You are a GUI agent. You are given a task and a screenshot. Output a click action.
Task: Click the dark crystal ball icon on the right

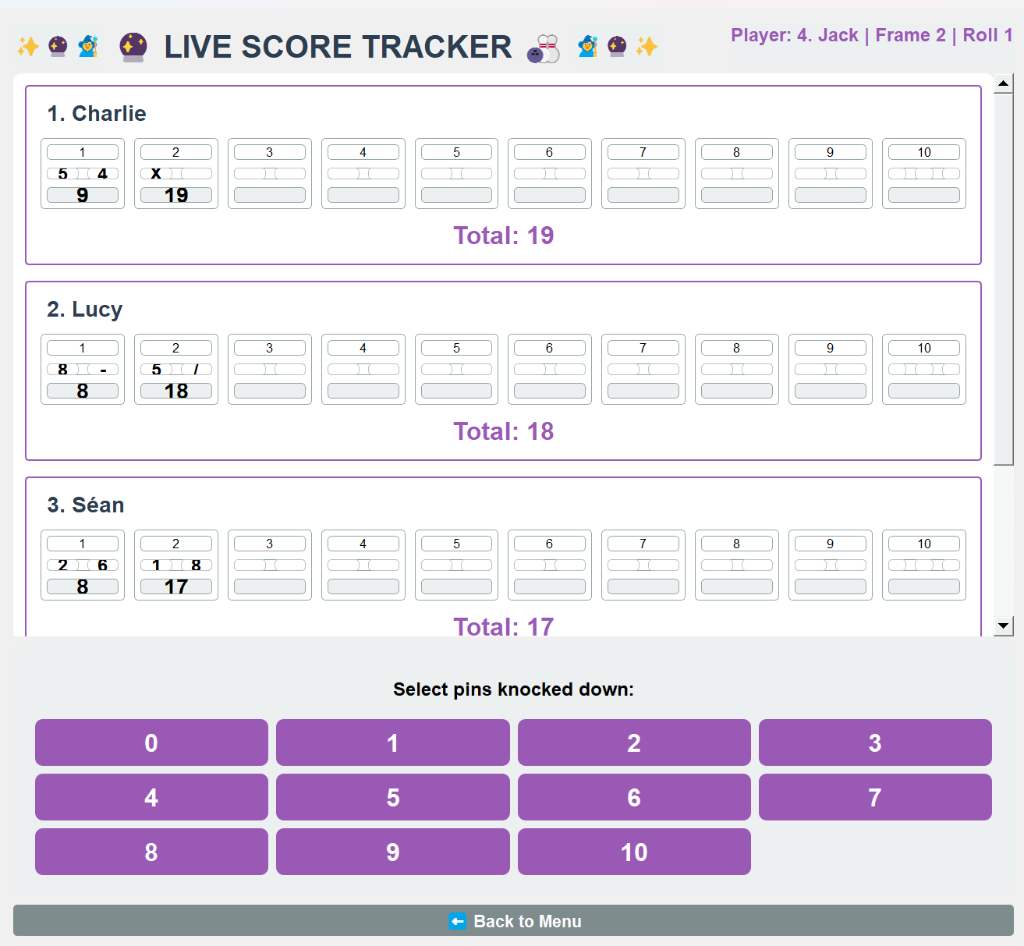[x=616, y=46]
